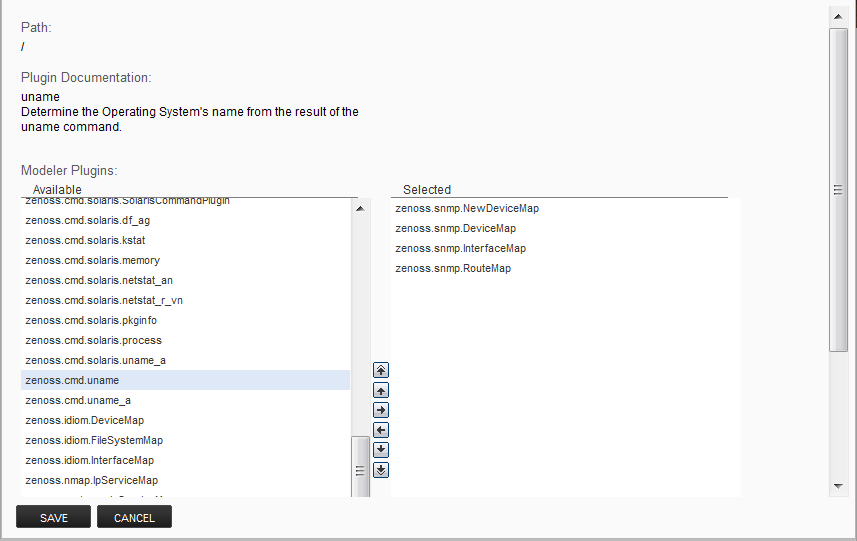The image size is (857, 541).
Task: Choose zenoss.snmp.NewDeviceMap in Selected list
Action: pos(467,208)
